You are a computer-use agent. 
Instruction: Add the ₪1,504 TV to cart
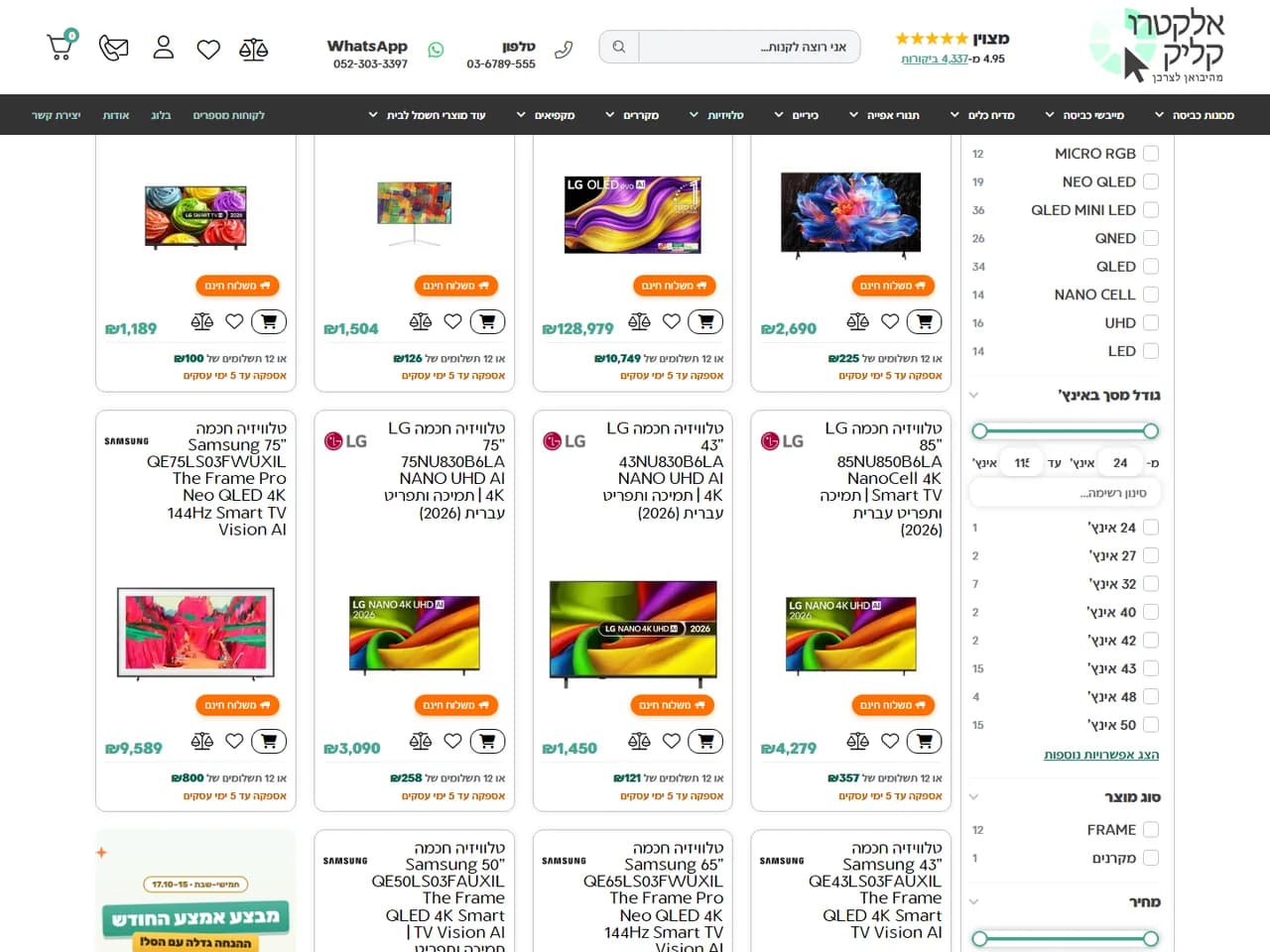(x=487, y=321)
